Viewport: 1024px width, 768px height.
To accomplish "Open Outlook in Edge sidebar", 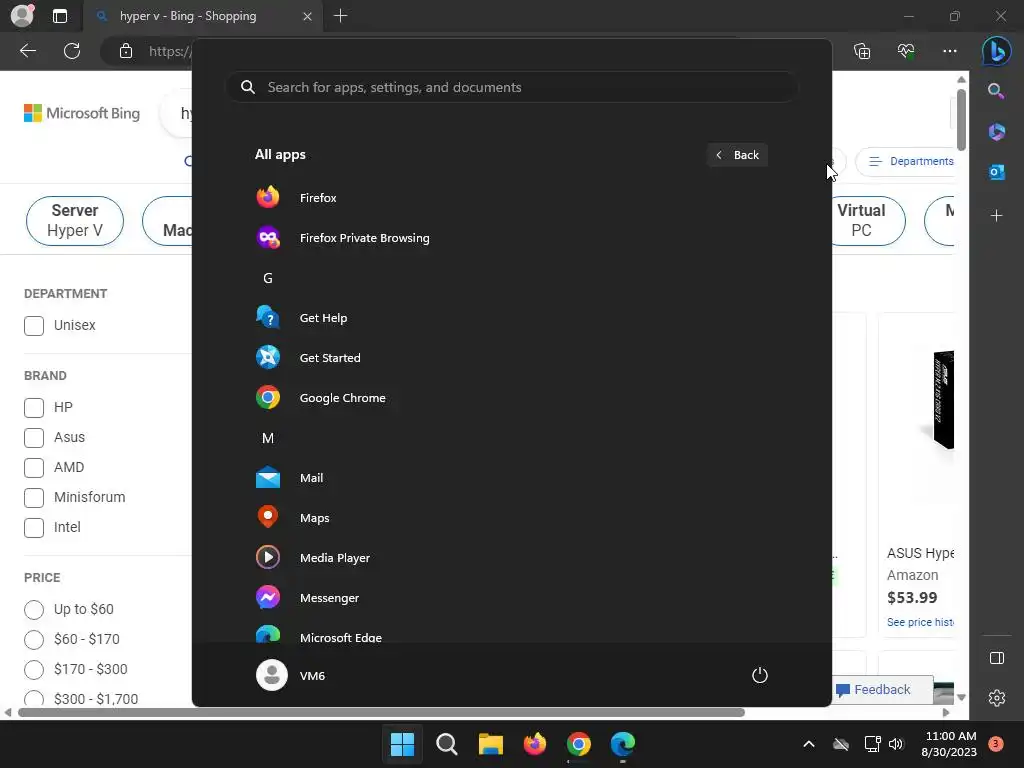I will pyautogui.click(x=997, y=172).
